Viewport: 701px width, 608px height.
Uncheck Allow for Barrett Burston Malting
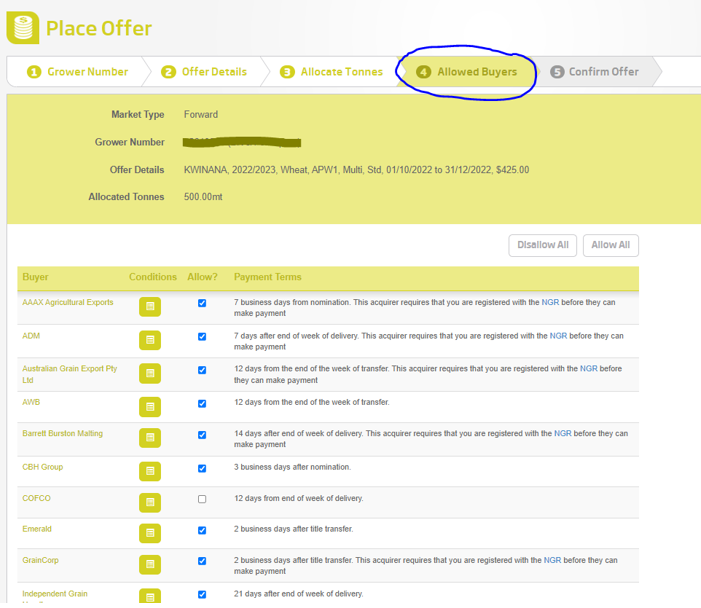[202, 435]
